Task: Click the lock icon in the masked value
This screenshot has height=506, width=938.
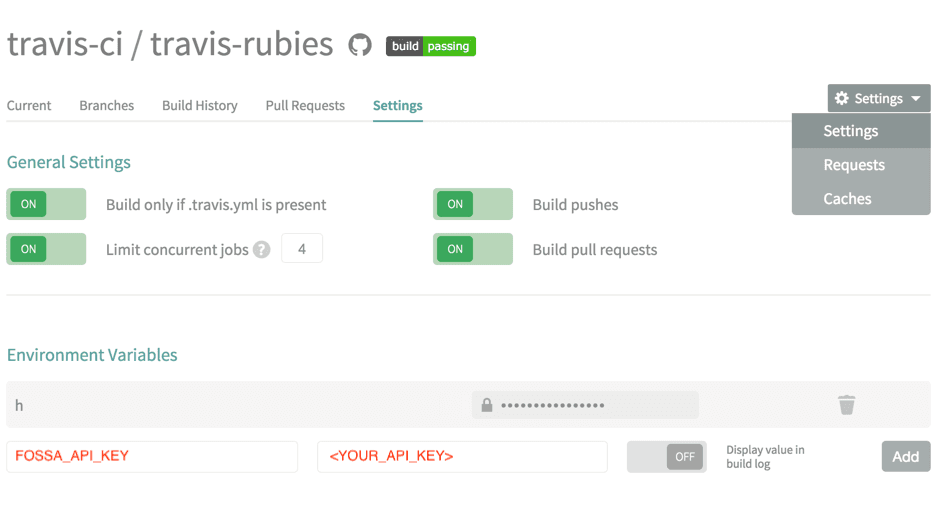Action: (x=487, y=406)
